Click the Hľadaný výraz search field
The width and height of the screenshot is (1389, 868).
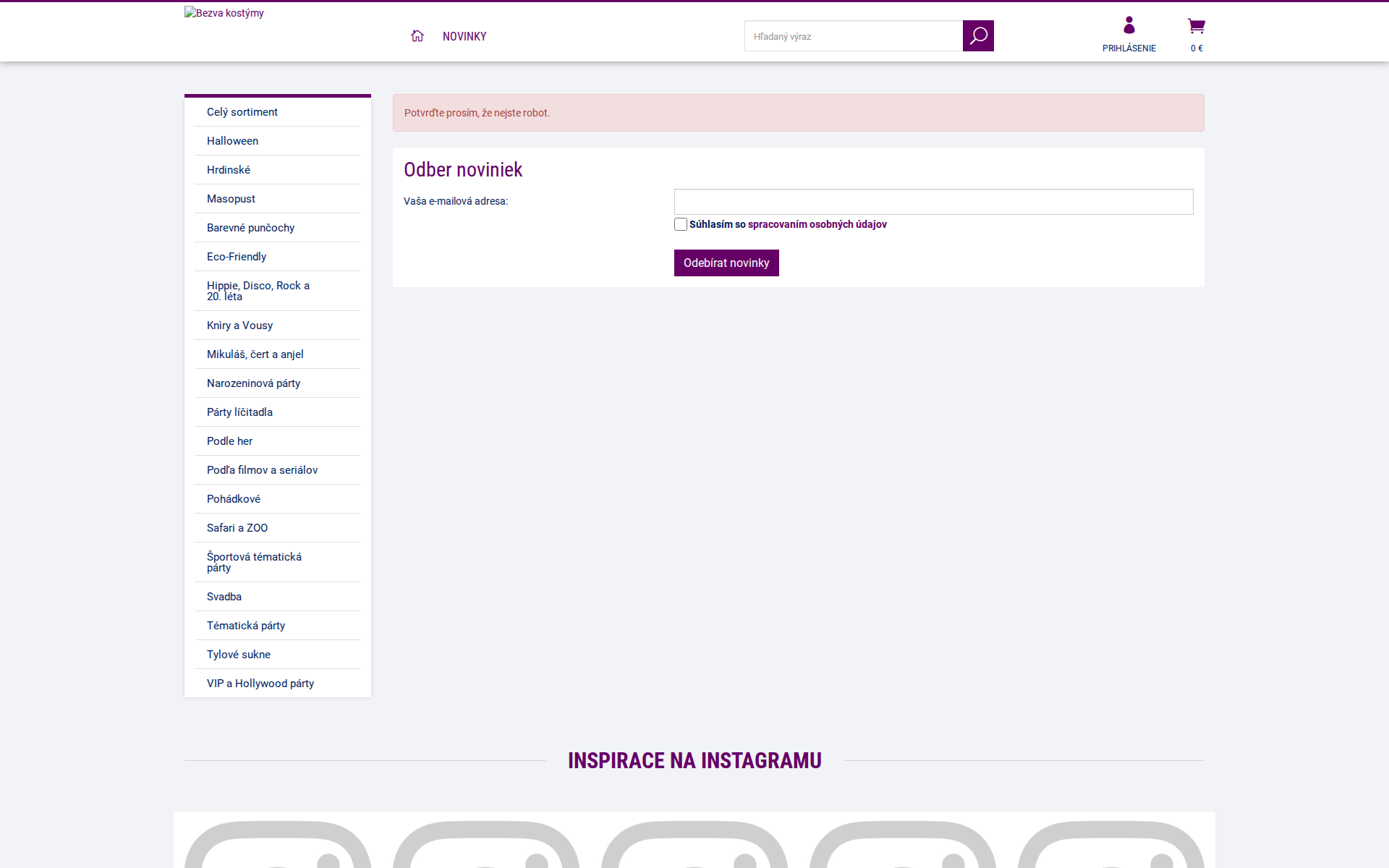pyautogui.click(x=854, y=36)
